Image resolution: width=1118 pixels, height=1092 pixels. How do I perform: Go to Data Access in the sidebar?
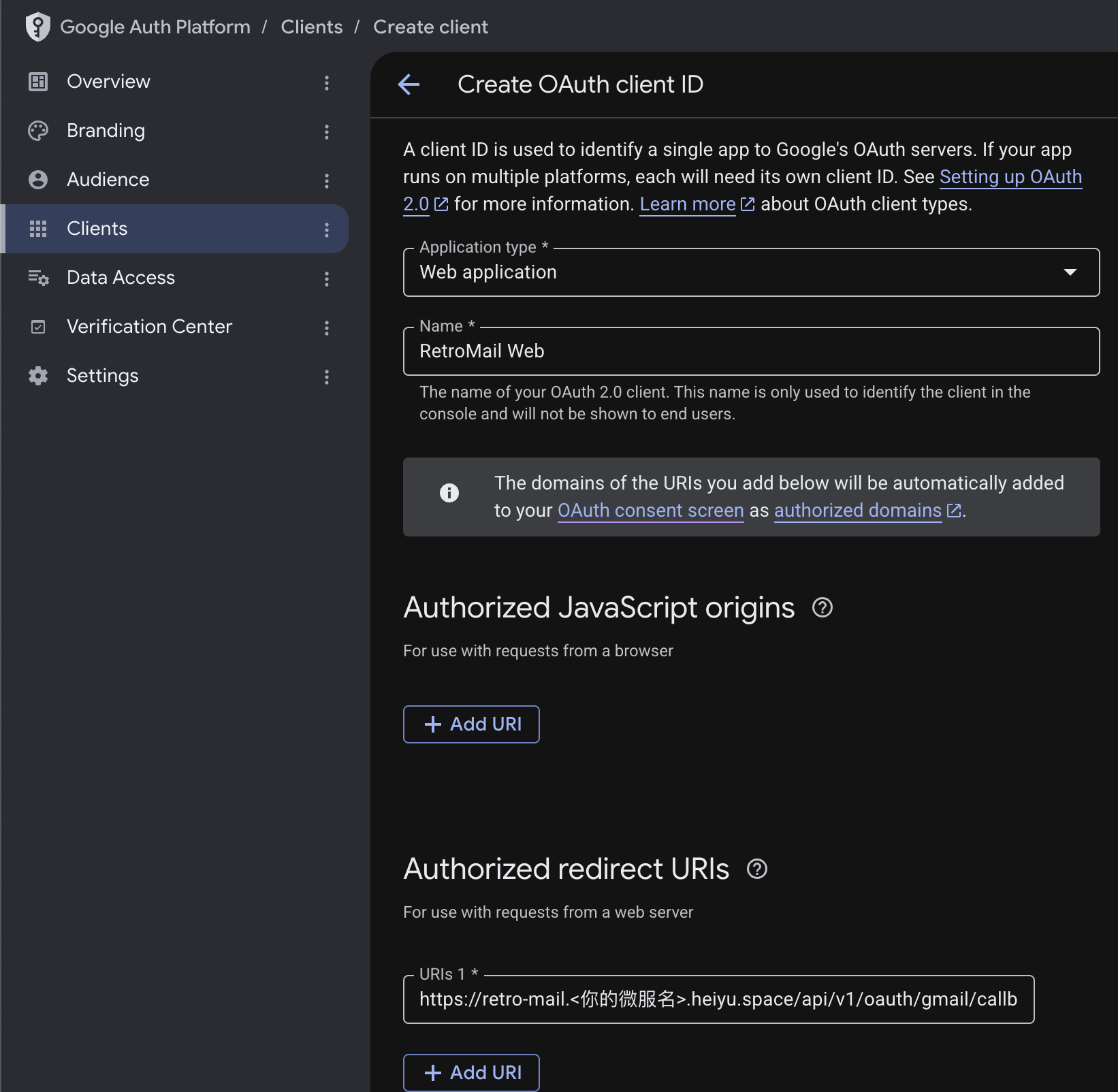point(121,278)
